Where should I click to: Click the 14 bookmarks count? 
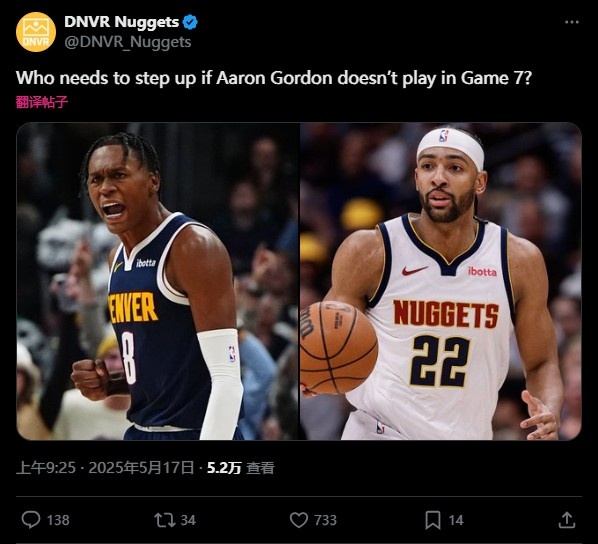pyautogui.click(x=456, y=520)
